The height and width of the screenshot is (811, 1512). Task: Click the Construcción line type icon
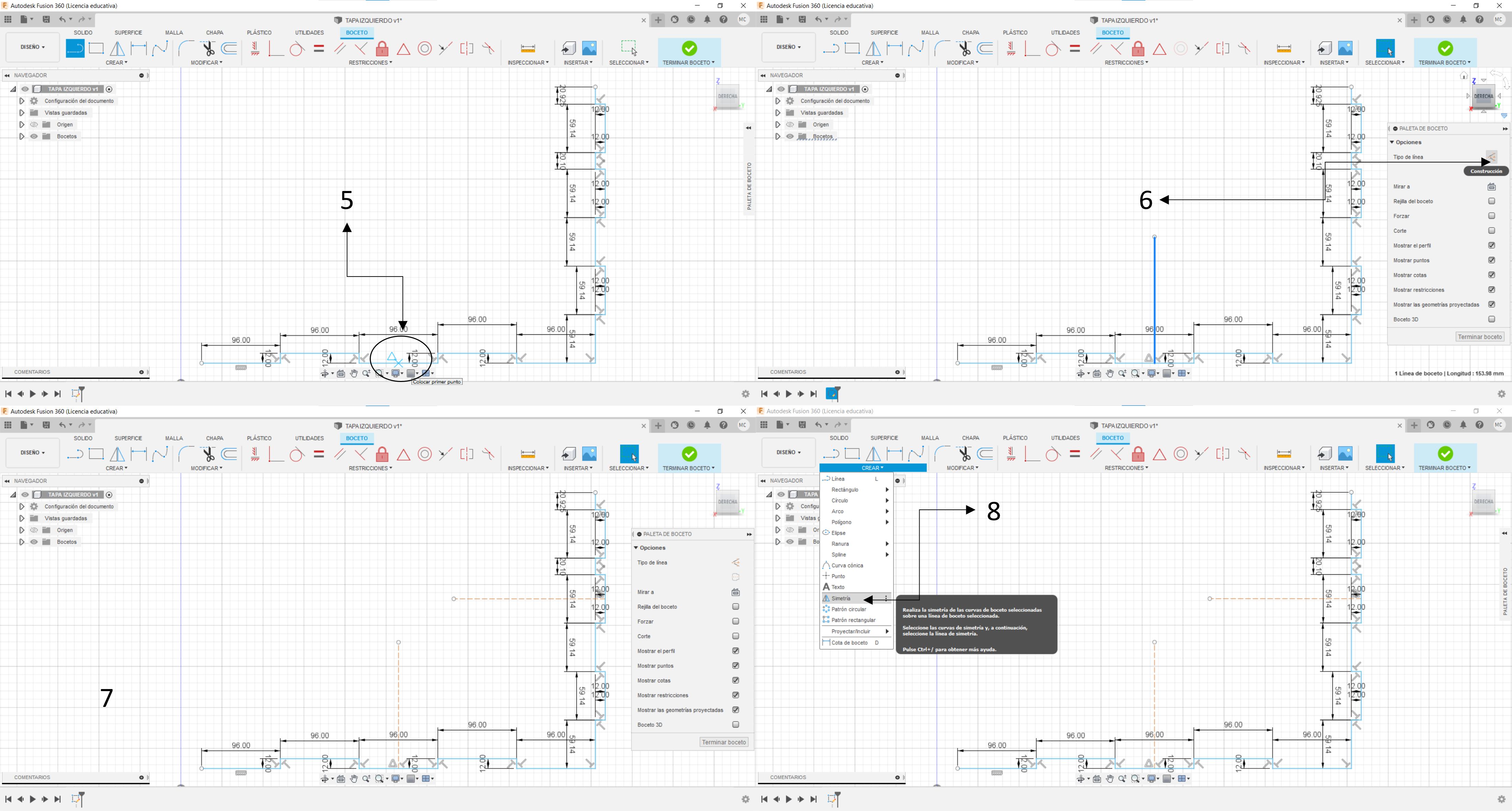(x=1491, y=157)
